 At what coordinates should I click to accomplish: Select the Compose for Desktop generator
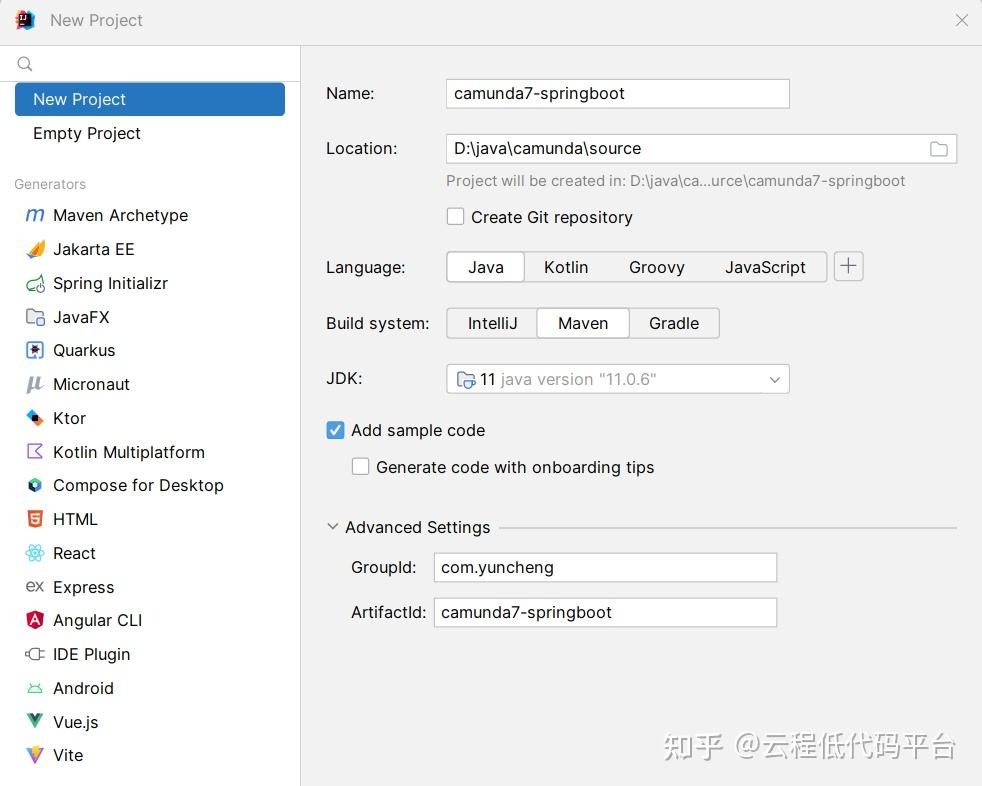pyautogui.click(x=137, y=485)
